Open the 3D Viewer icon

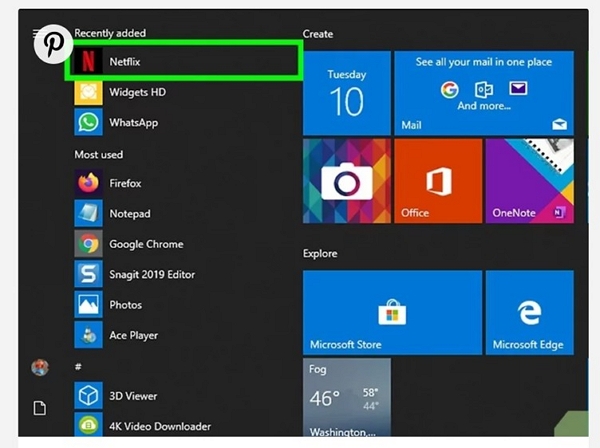[88, 395]
